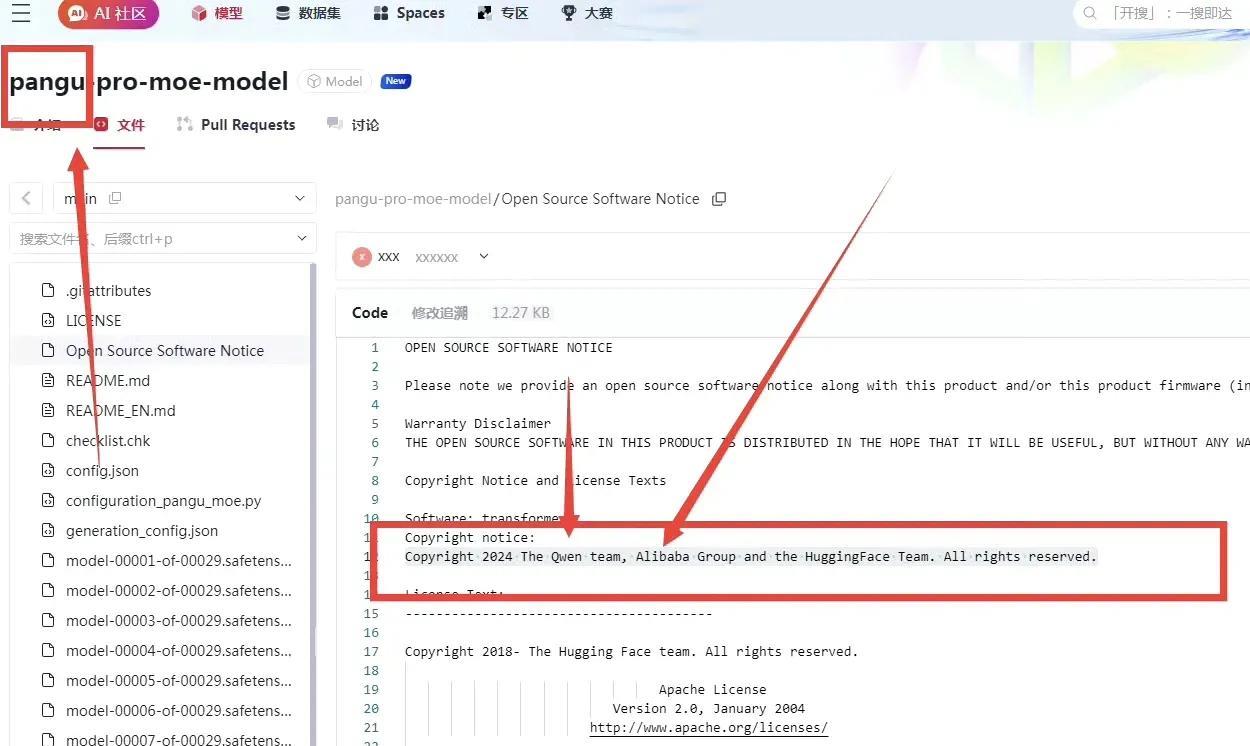The image size is (1250, 746).
Task: Select the .gitattributes file
Action: [x=108, y=291]
